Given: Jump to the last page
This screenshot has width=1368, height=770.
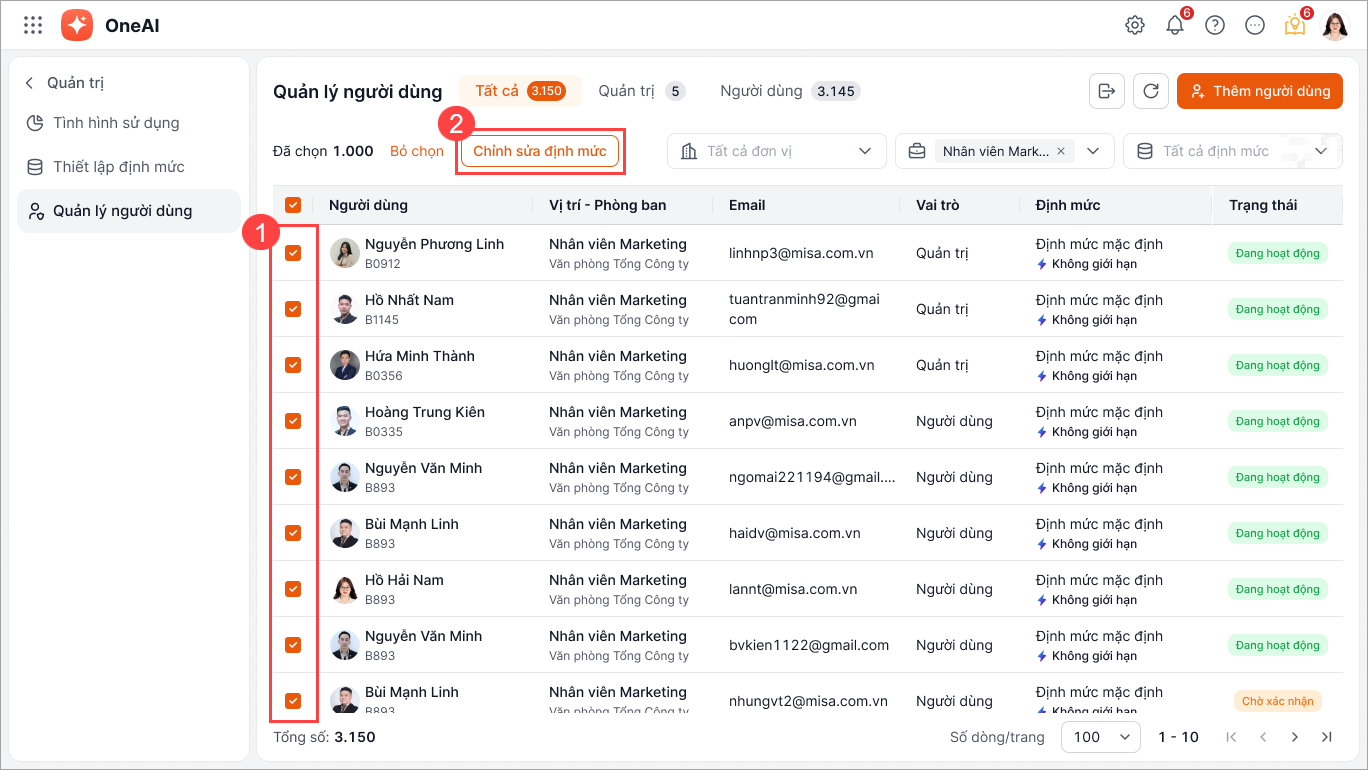Looking at the screenshot, I should pyautogui.click(x=1327, y=737).
